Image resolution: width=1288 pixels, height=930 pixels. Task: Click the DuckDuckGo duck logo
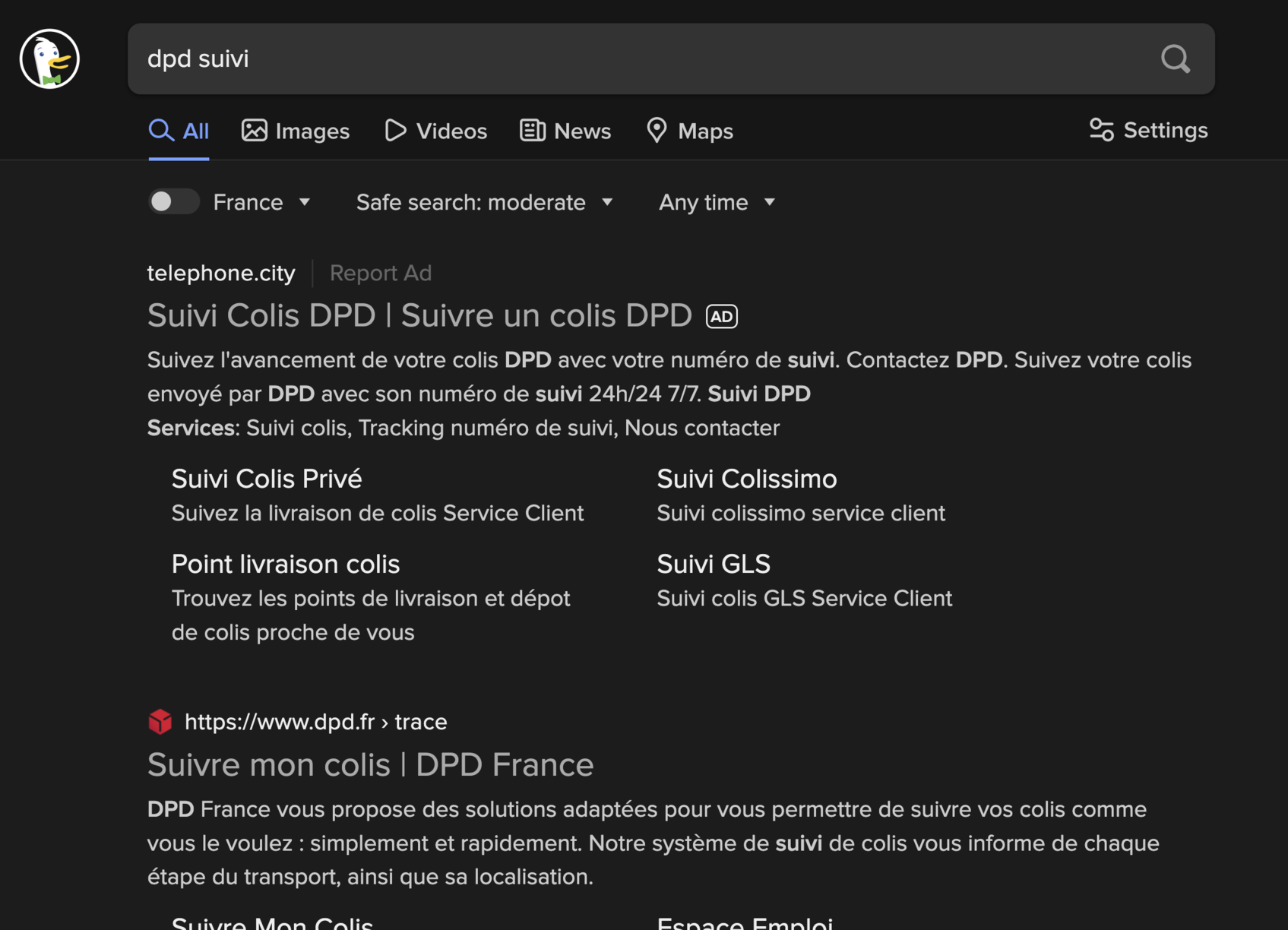click(49, 59)
